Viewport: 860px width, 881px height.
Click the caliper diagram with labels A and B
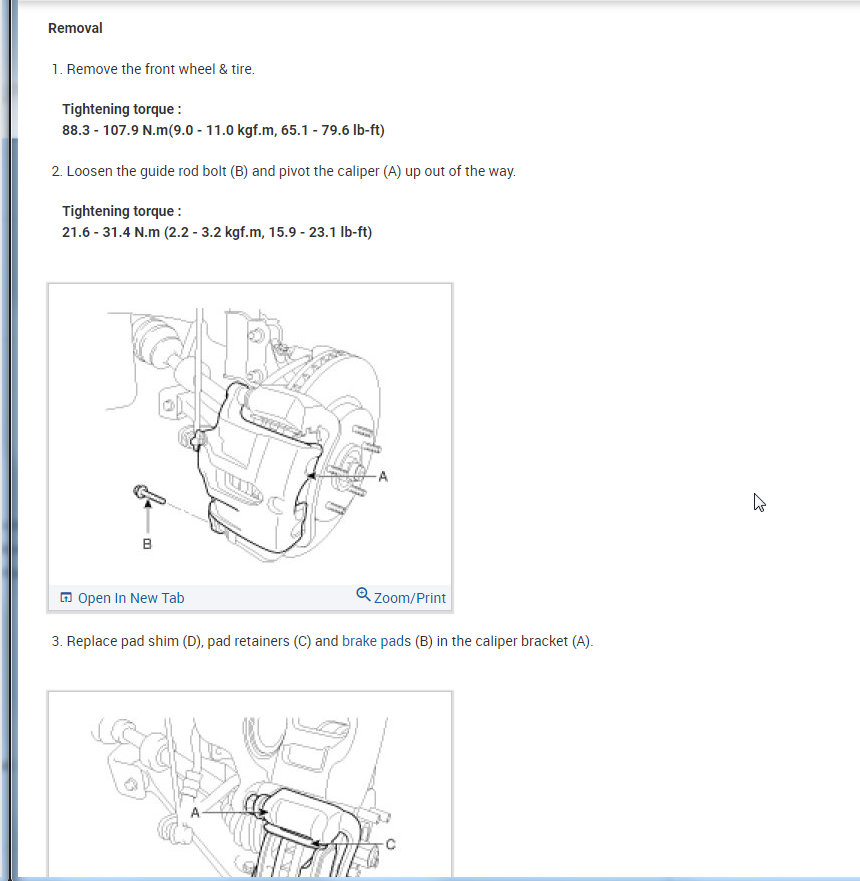pyautogui.click(x=250, y=434)
